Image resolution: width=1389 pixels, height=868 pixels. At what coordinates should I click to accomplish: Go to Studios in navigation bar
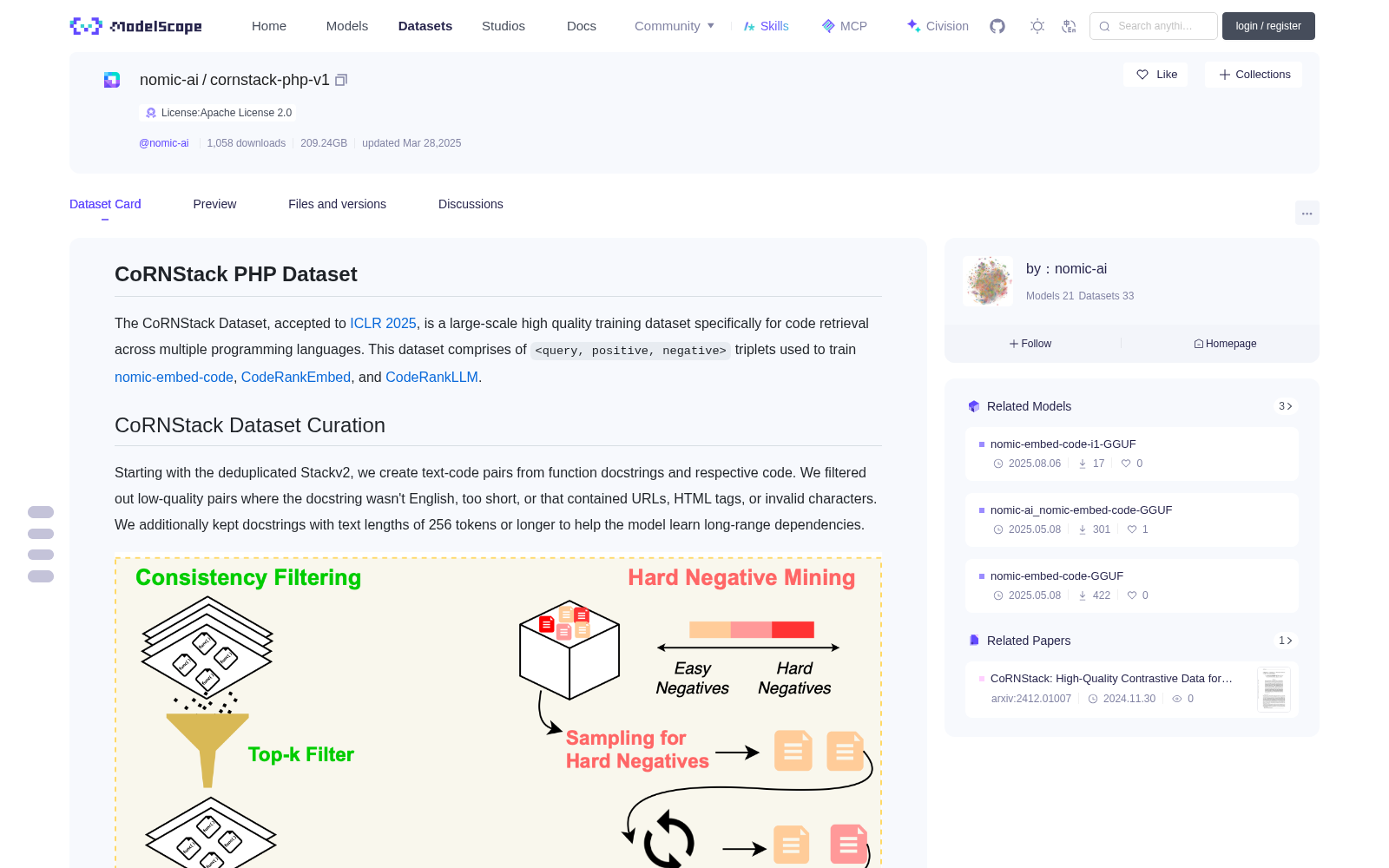[x=504, y=26]
